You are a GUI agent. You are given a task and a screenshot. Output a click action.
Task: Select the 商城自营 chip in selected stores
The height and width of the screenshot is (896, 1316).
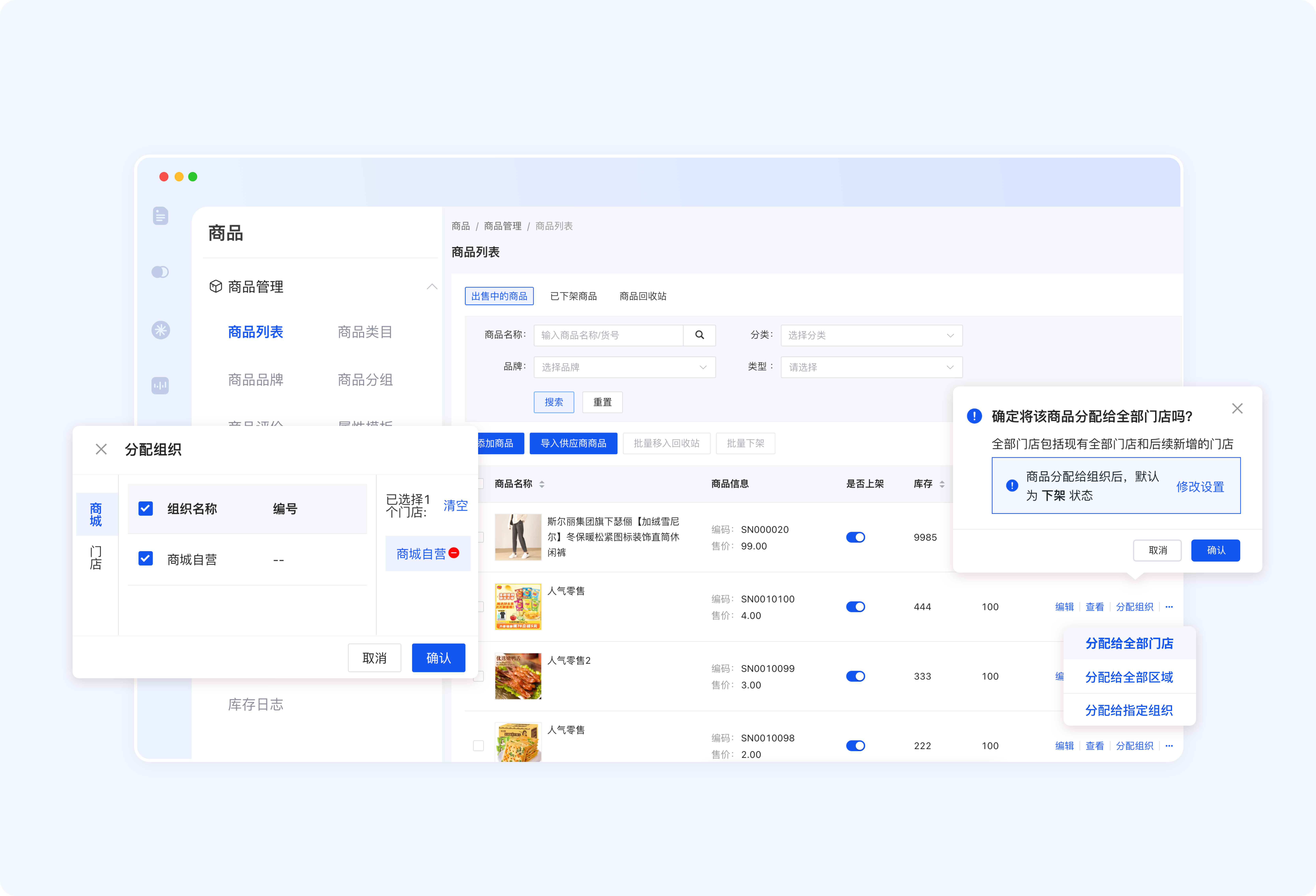(428, 553)
